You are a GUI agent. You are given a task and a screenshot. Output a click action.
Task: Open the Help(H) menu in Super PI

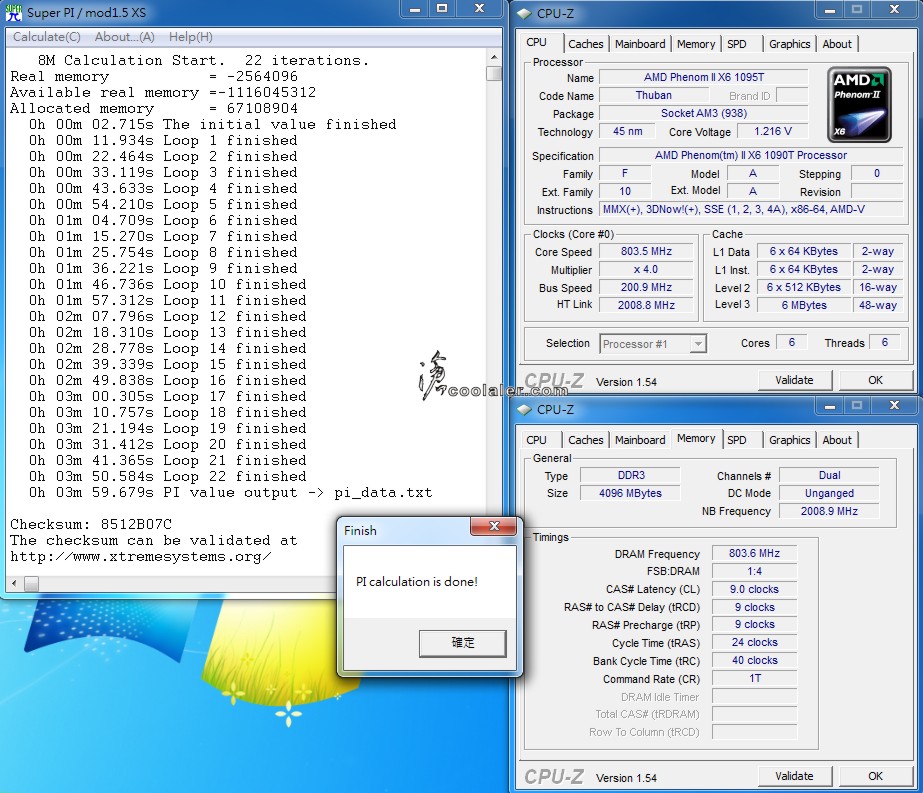(x=191, y=37)
